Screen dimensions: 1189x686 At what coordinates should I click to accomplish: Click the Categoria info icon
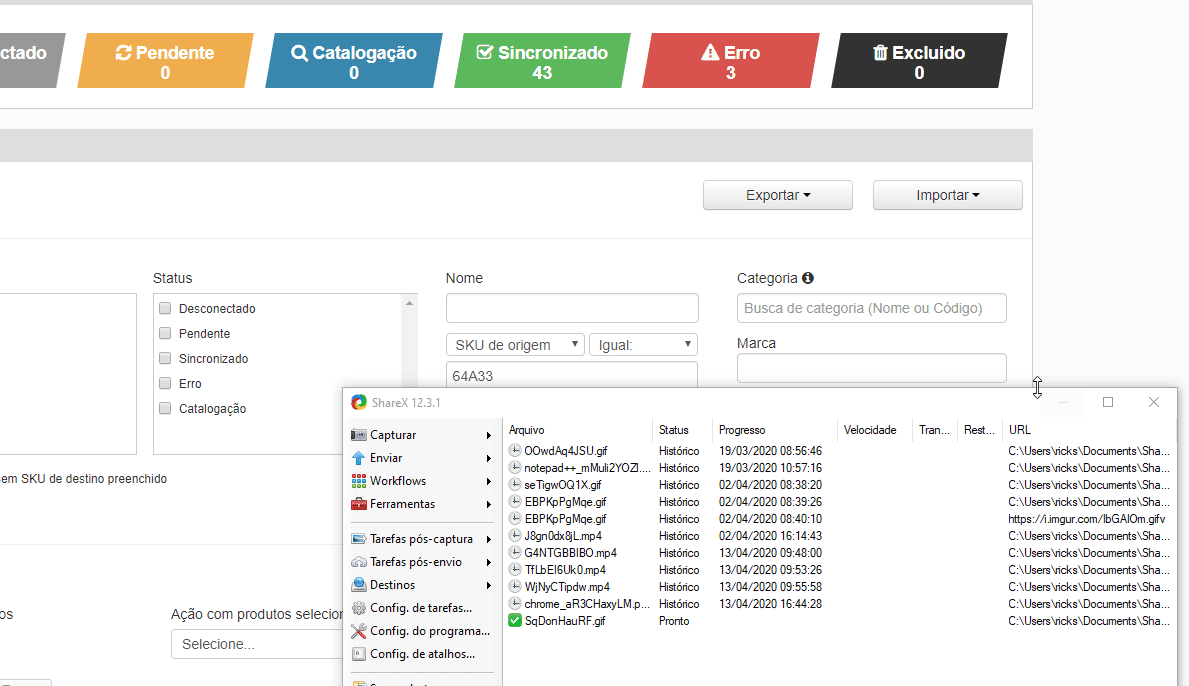coord(808,278)
